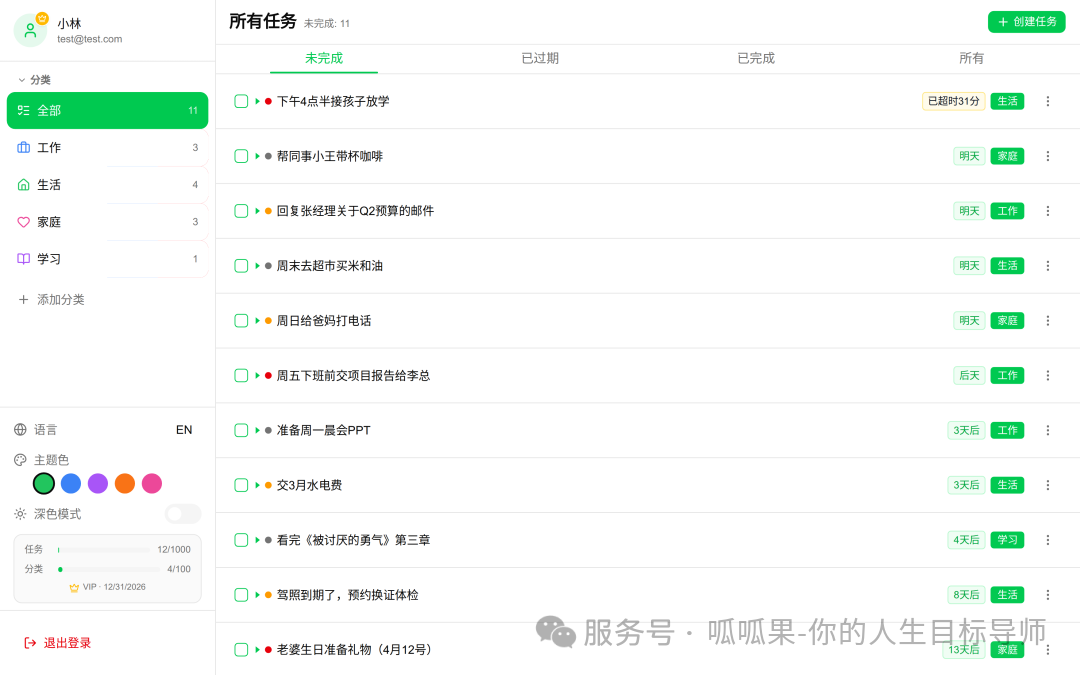Switch to the 已过期 tab

[x=540, y=58]
